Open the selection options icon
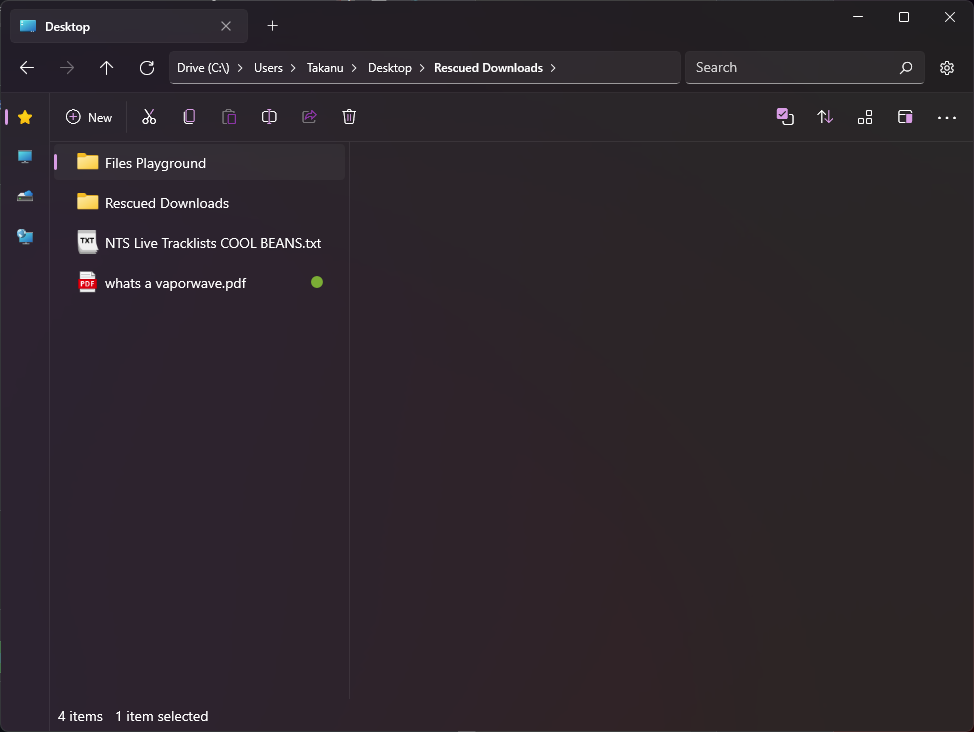This screenshot has width=974, height=732. coord(785,117)
